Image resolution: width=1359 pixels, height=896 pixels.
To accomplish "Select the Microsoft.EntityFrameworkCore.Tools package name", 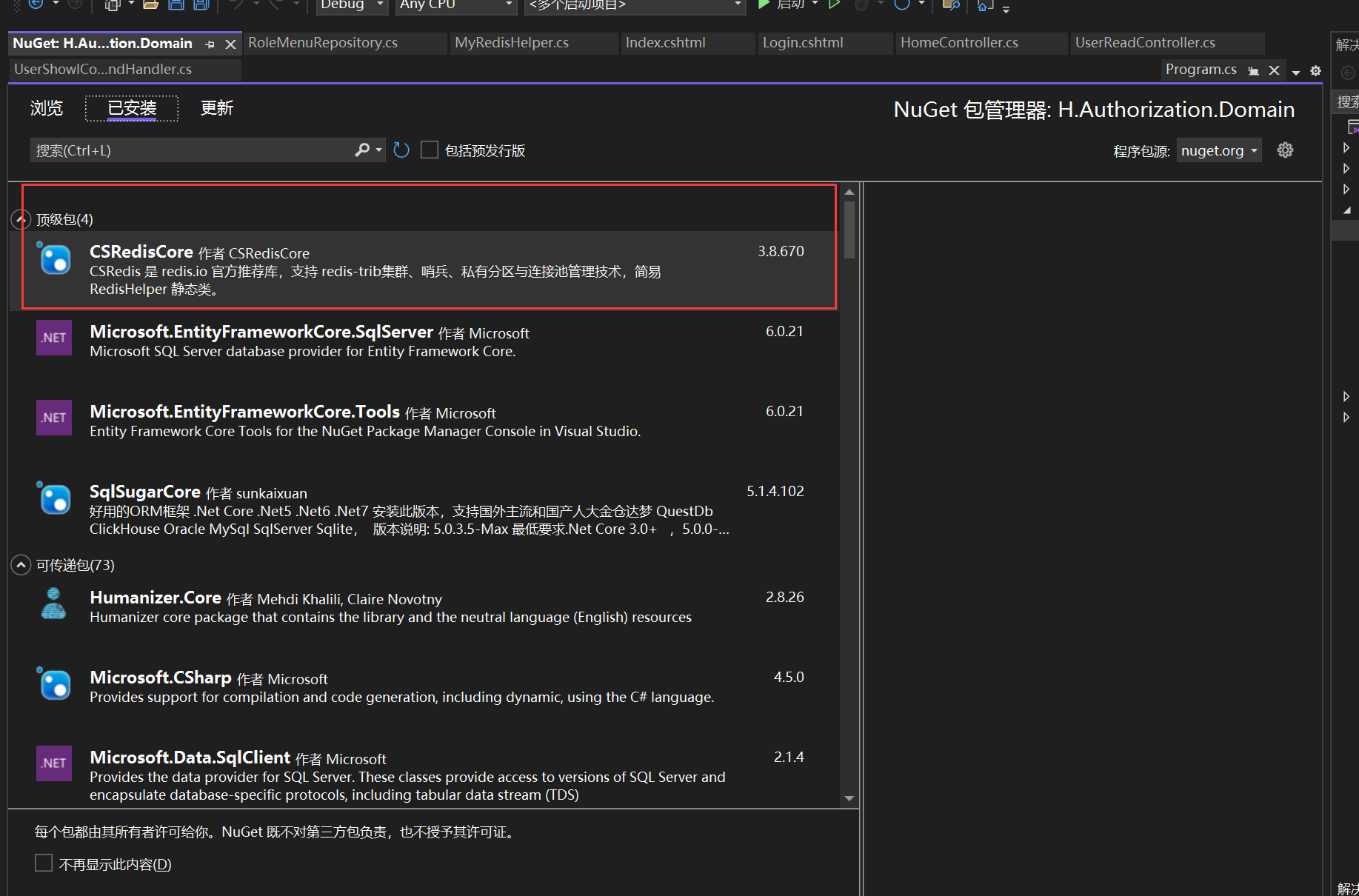I will tap(245, 412).
